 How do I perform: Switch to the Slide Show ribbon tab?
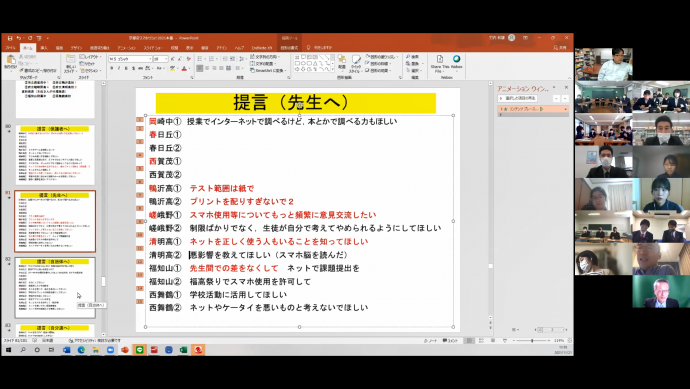pos(153,48)
